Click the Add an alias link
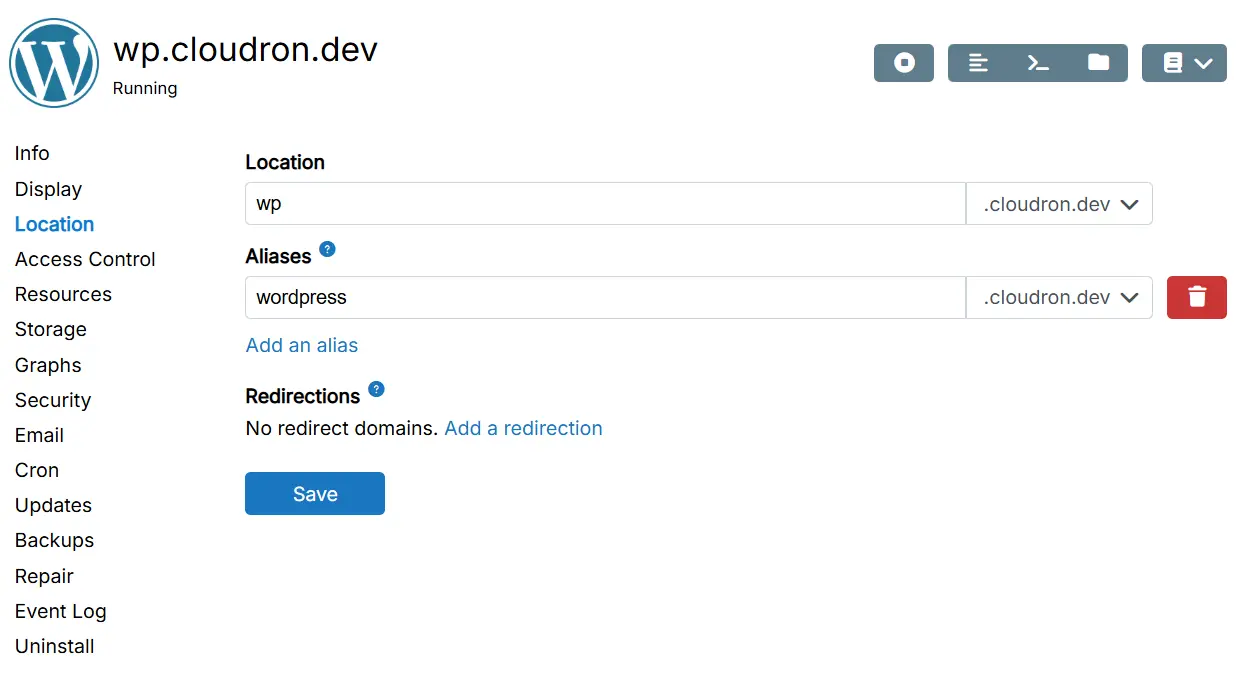This screenshot has height=678, width=1240. [302, 345]
